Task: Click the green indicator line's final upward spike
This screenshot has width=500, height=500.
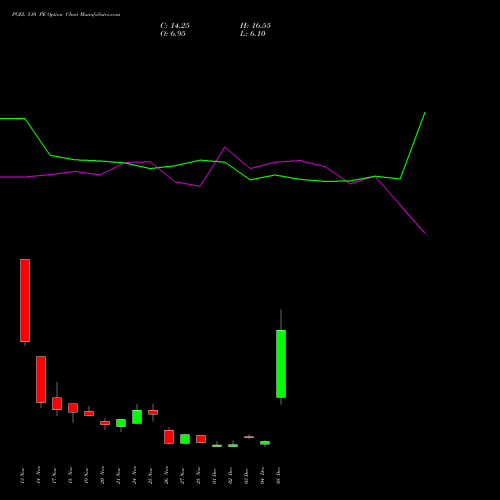Action: tap(413, 145)
